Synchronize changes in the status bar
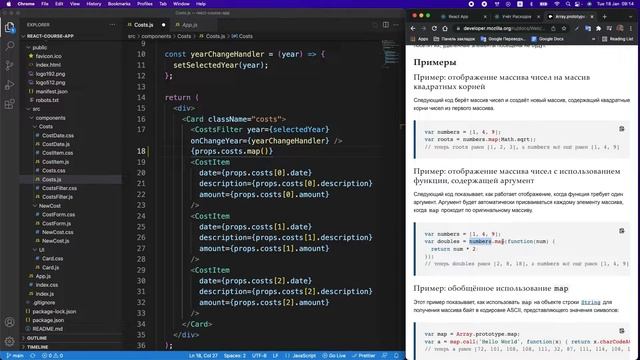640x360 pixels. pyautogui.click(x=33, y=356)
